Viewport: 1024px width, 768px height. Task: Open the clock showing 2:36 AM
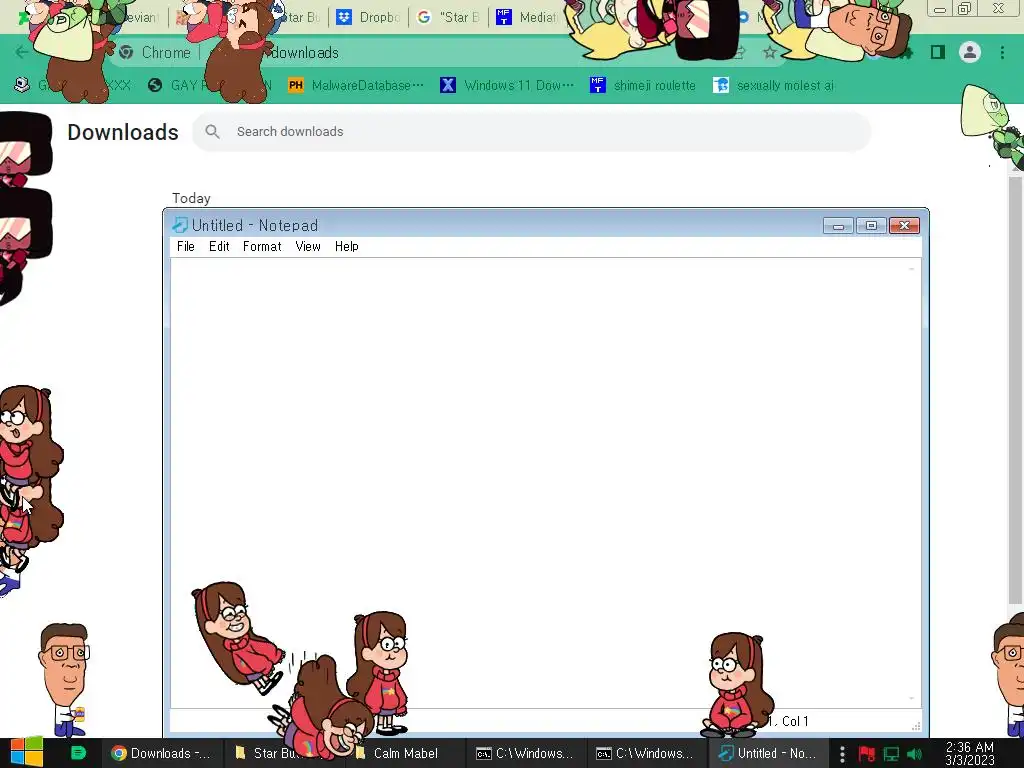pyautogui.click(x=970, y=753)
